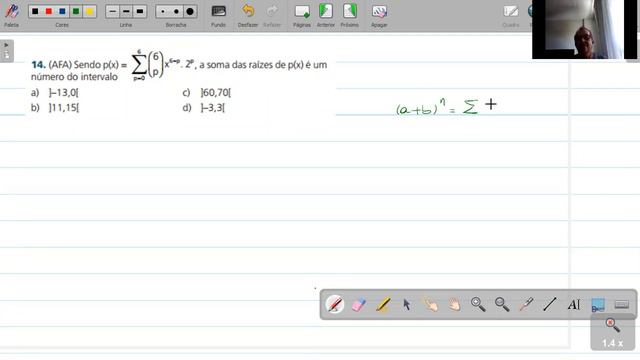Select the black pen color

[35, 11]
